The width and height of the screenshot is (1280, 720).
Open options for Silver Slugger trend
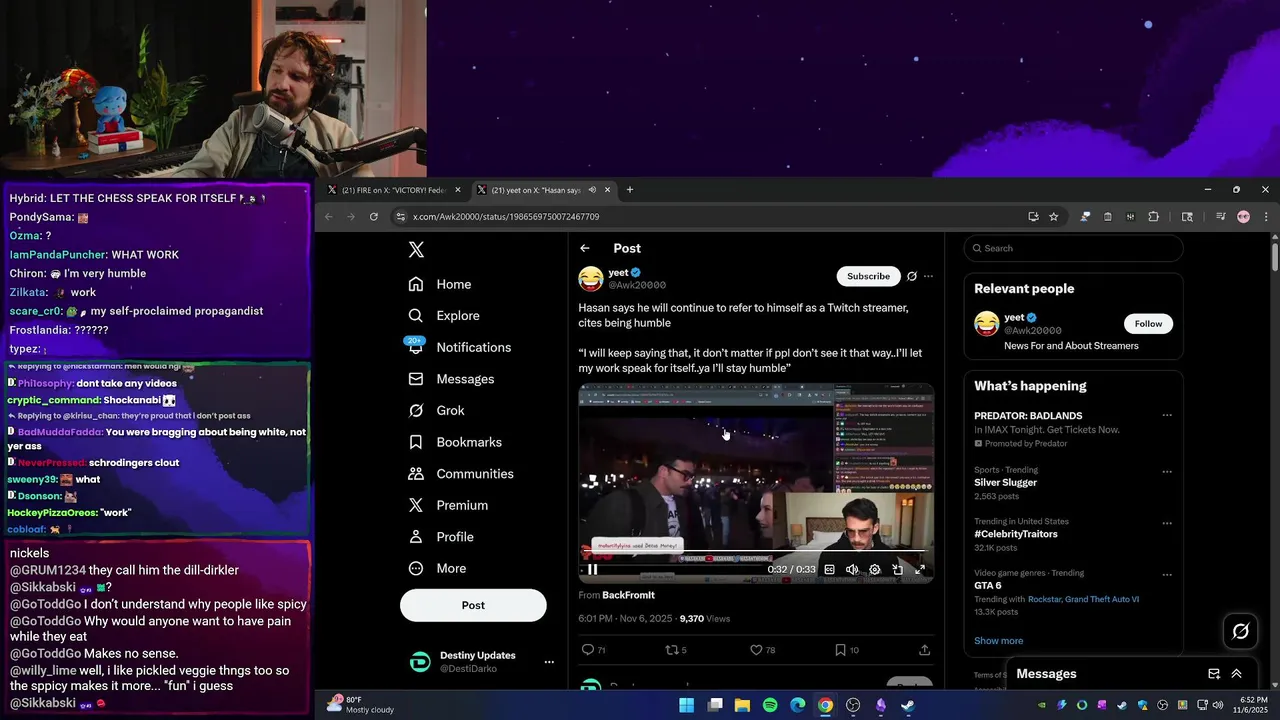coord(1166,472)
